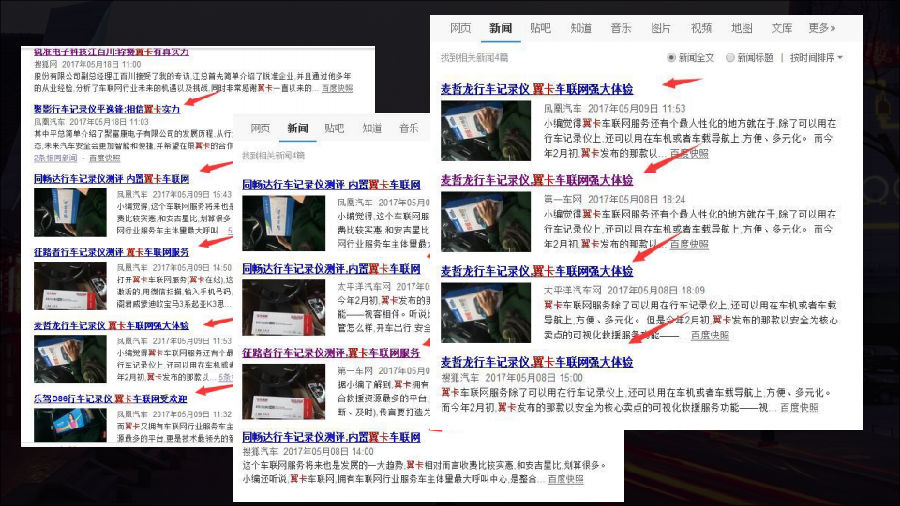Open 地图 tab in right panel
Viewport: 900px width, 506px height.
click(x=741, y=28)
